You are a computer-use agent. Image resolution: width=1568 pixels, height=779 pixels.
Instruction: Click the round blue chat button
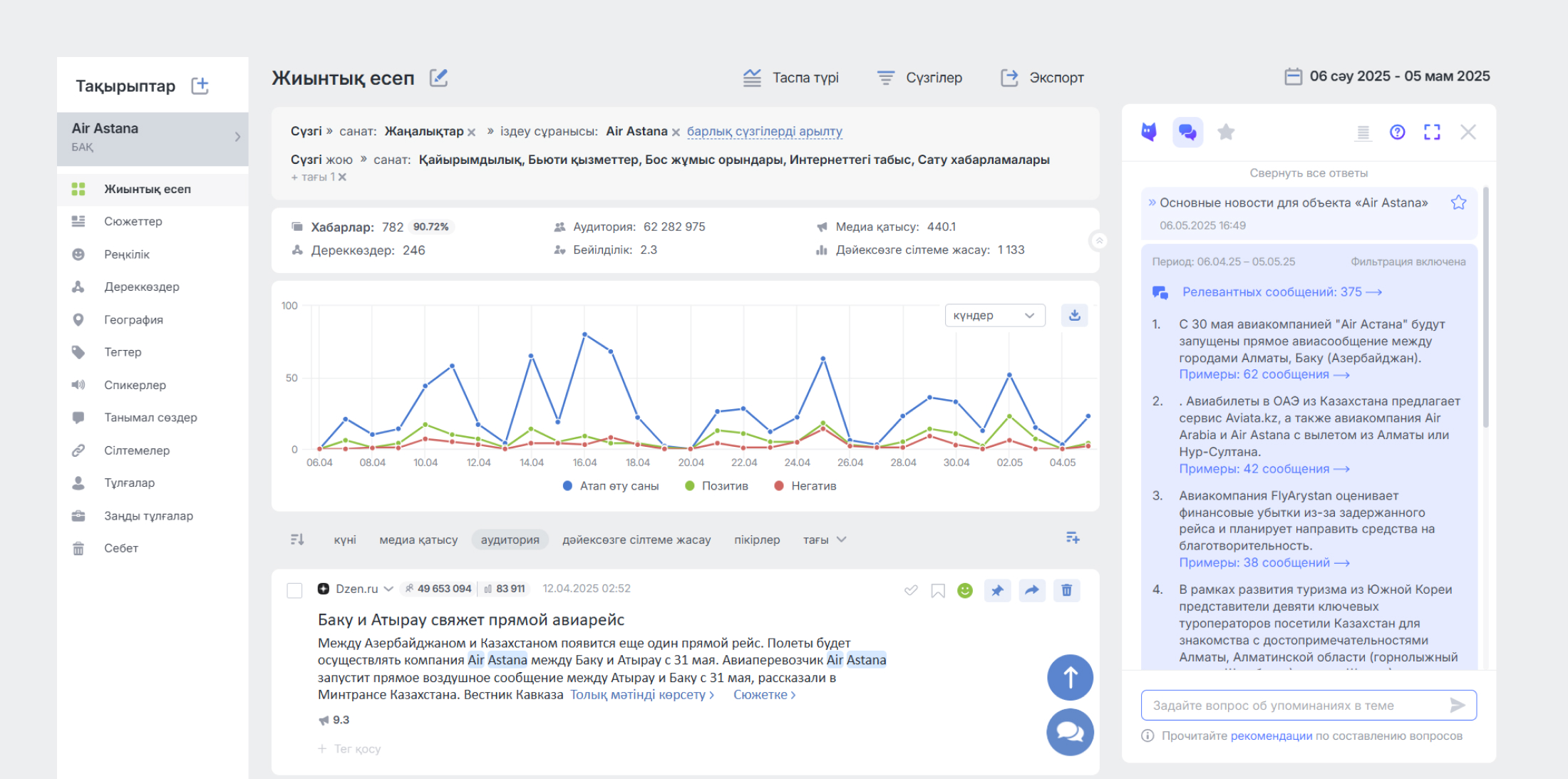click(x=1070, y=732)
